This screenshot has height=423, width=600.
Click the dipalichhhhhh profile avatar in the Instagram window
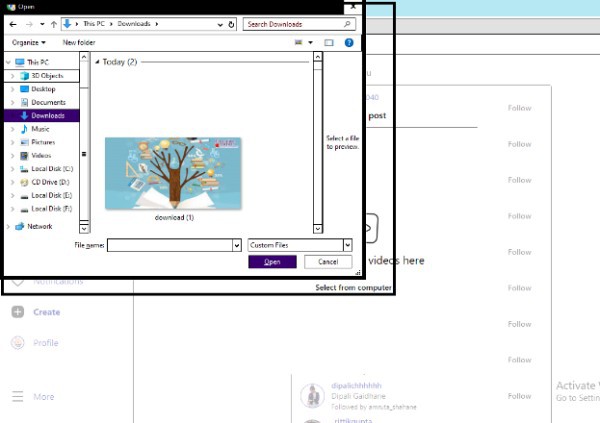coord(313,396)
